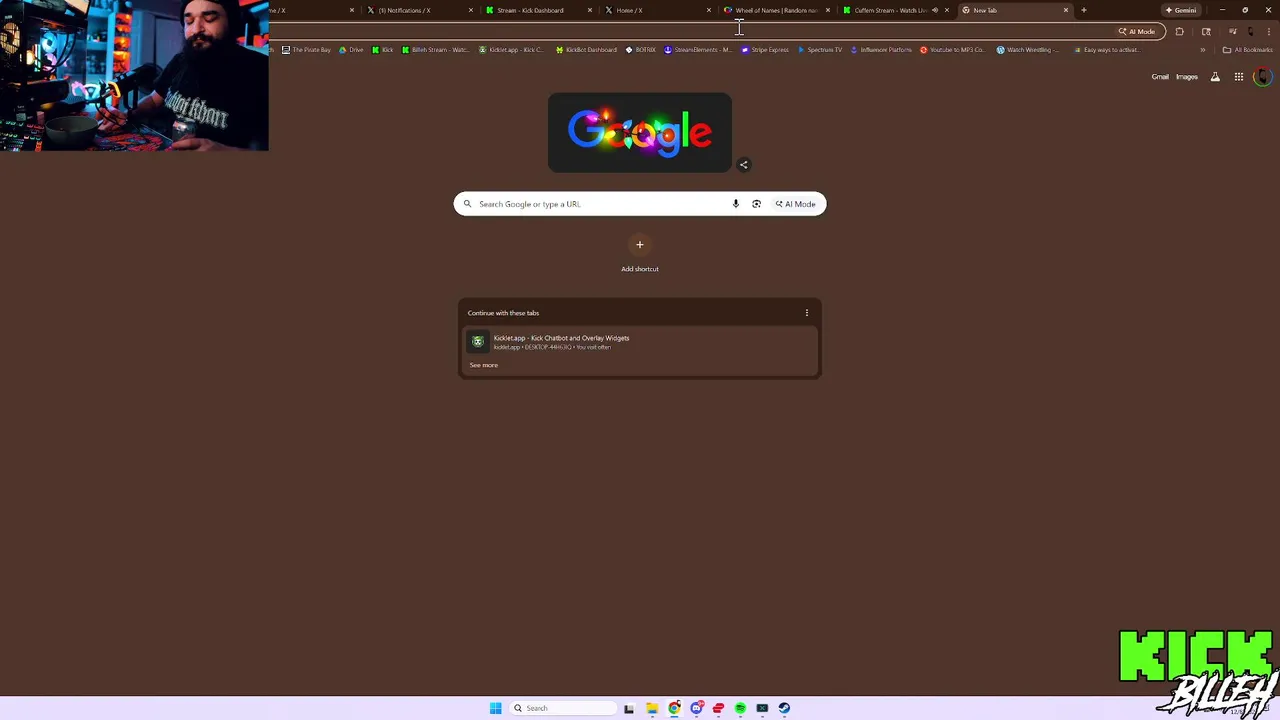
Task: Open the 'Continue with these tabs' options menu
Action: tap(807, 313)
